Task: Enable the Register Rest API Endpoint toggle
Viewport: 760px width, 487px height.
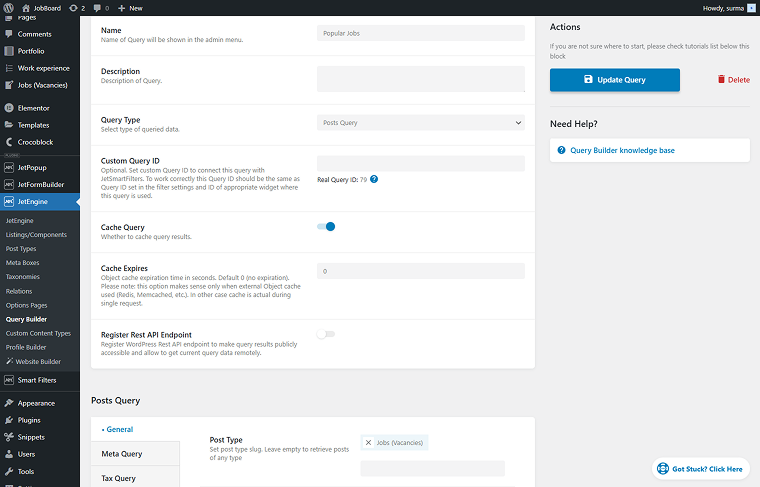Action: coord(326,334)
